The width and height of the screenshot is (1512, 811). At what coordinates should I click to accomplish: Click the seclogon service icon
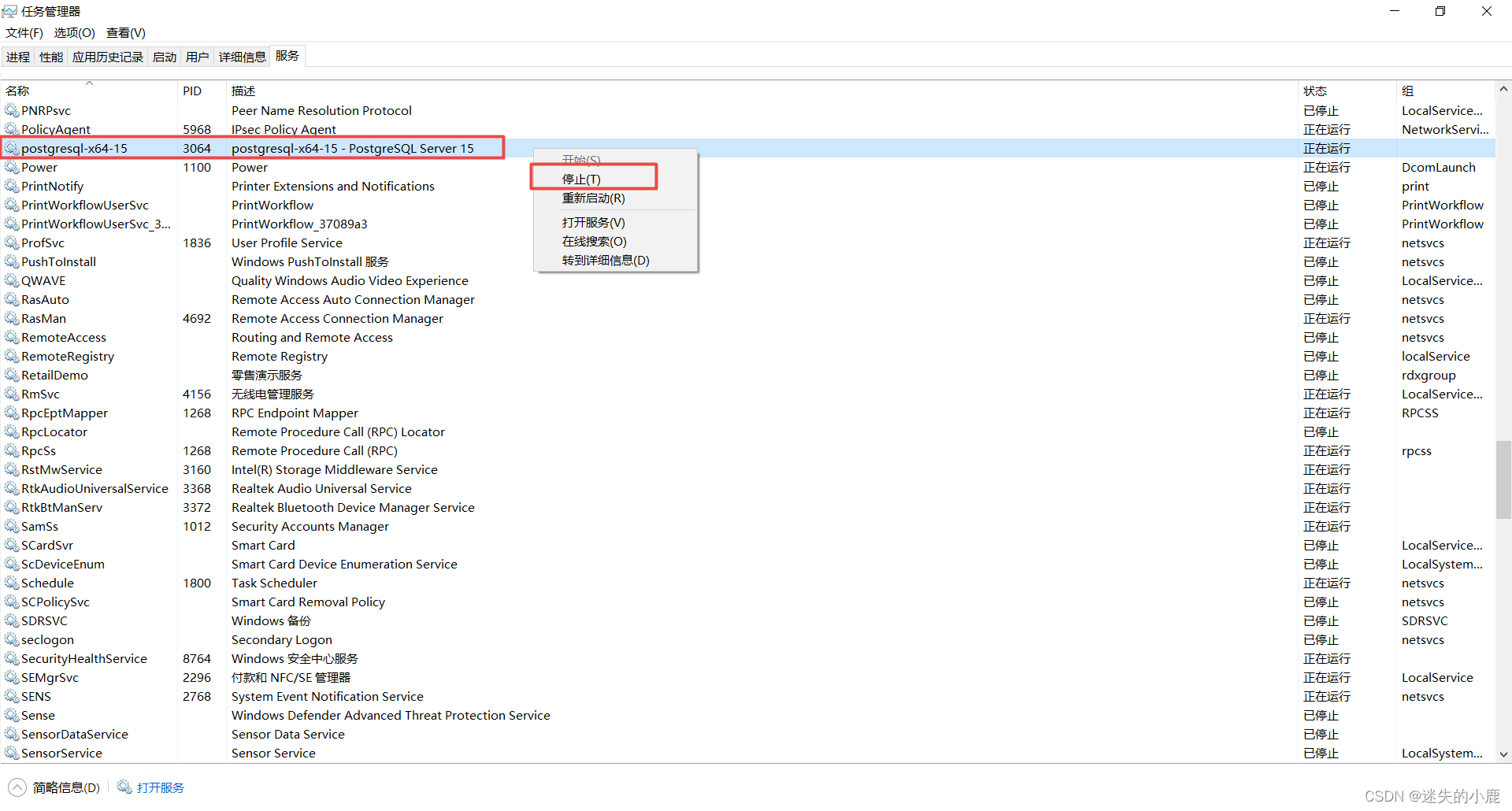tap(12, 639)
